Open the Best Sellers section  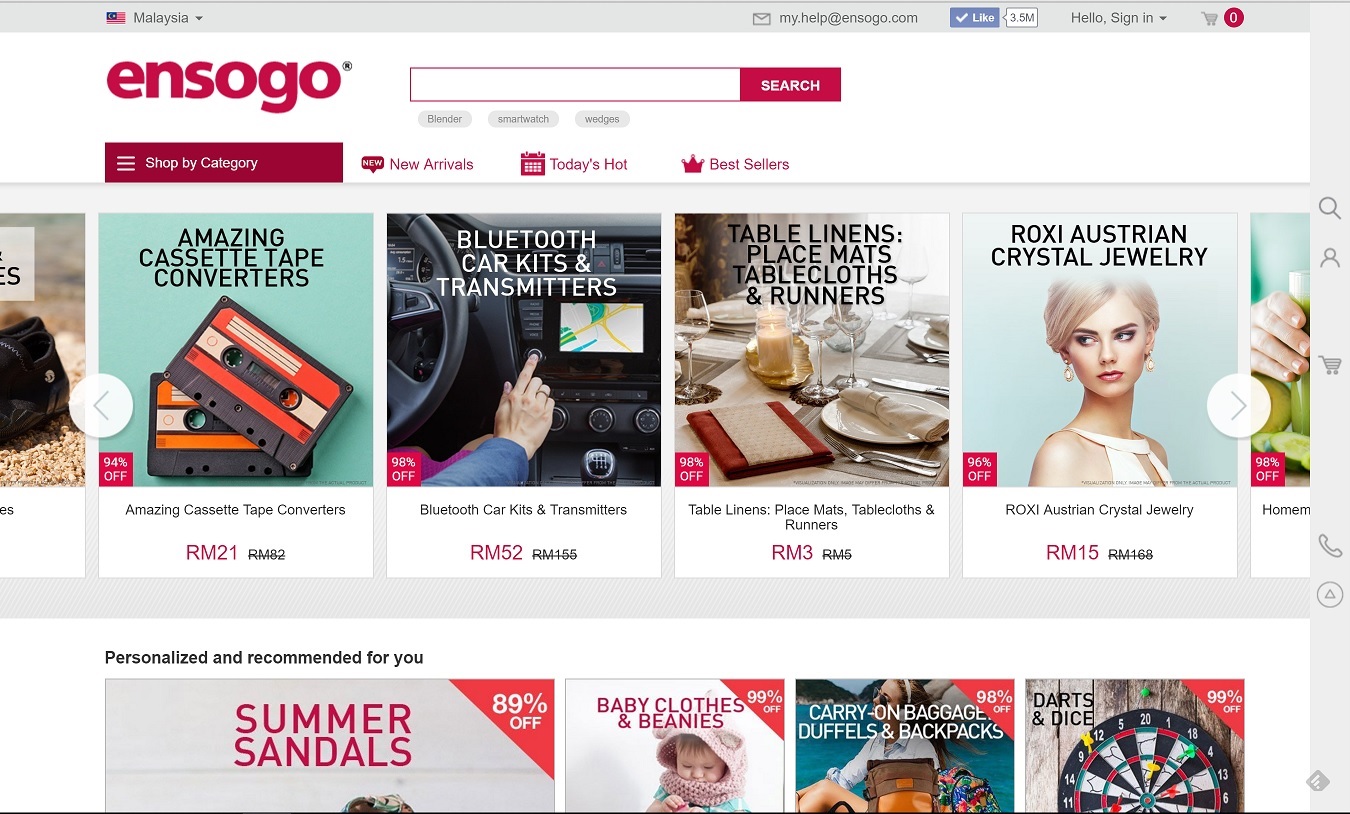pos(735,164)
